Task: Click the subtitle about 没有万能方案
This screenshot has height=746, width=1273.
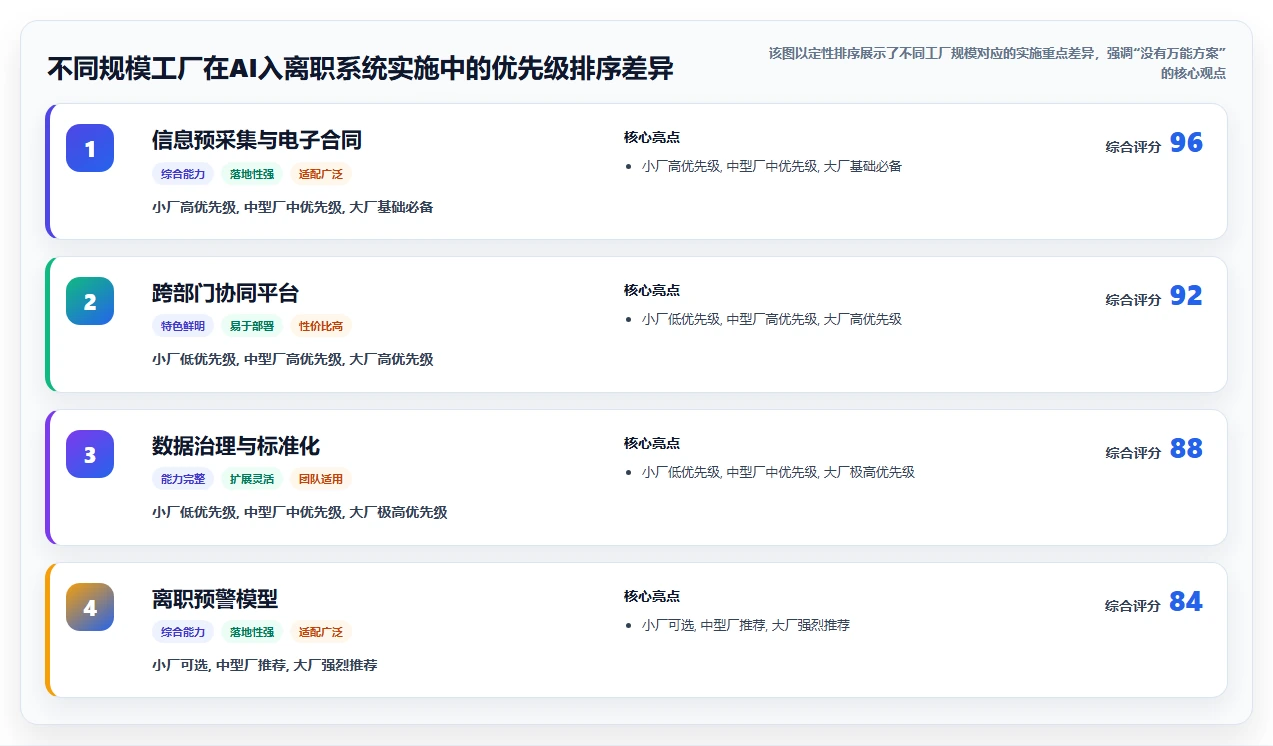Action: click(x=997, y=63)
